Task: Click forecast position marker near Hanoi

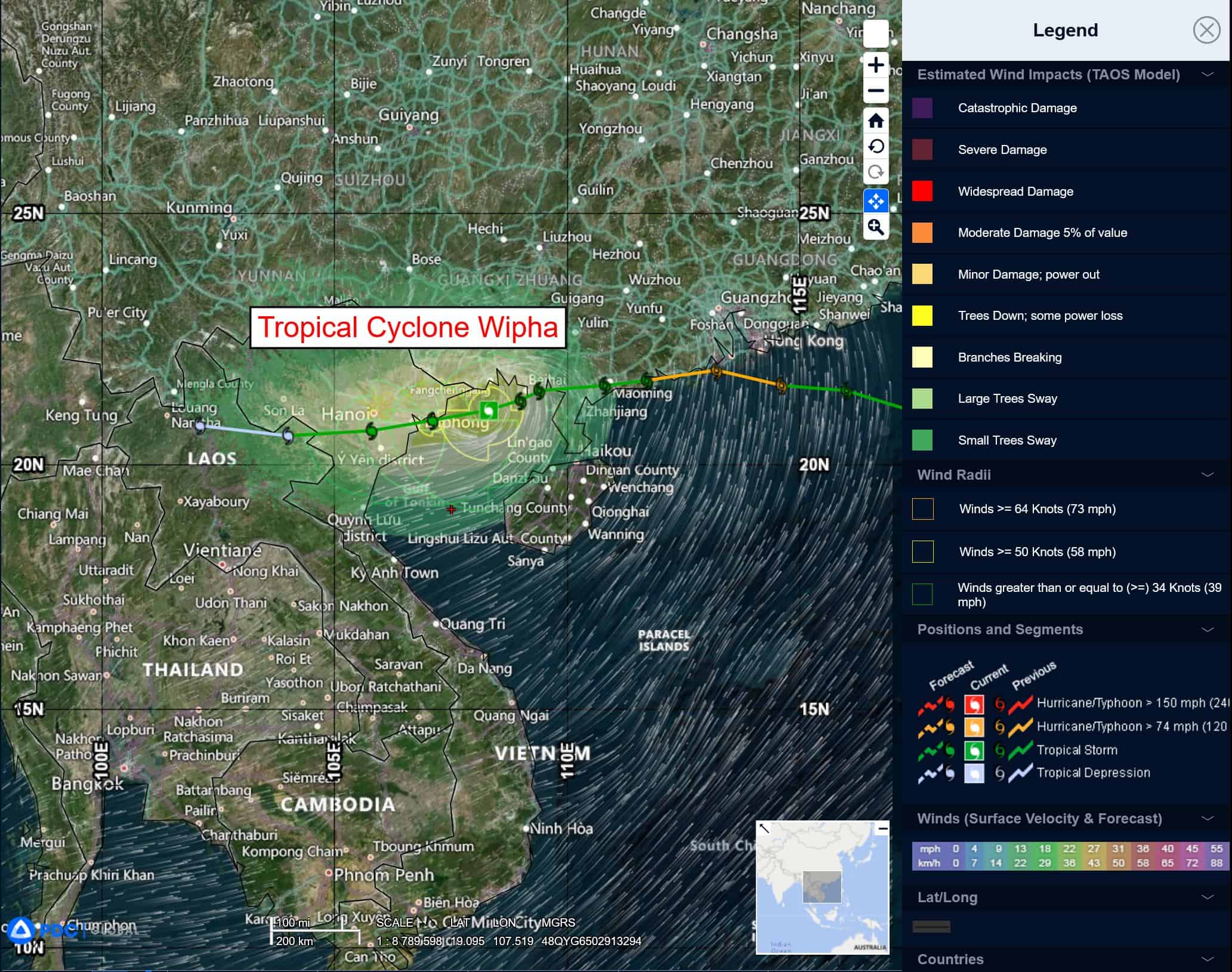Action: [x=371, y=430]
